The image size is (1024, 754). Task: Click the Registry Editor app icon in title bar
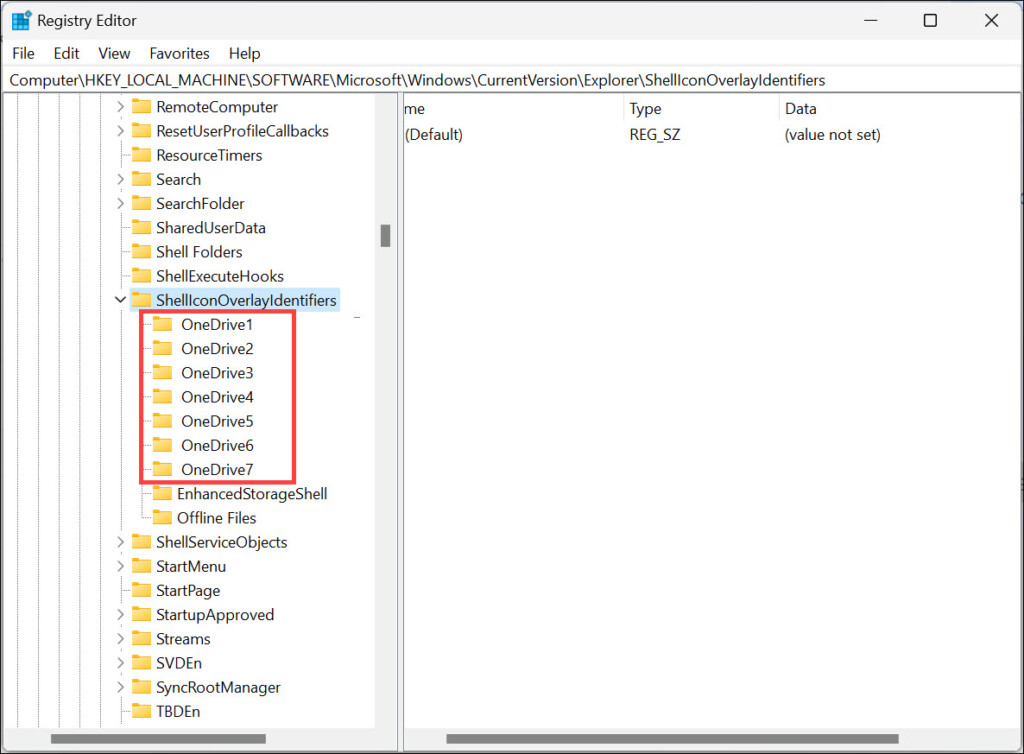coord(21,20)
